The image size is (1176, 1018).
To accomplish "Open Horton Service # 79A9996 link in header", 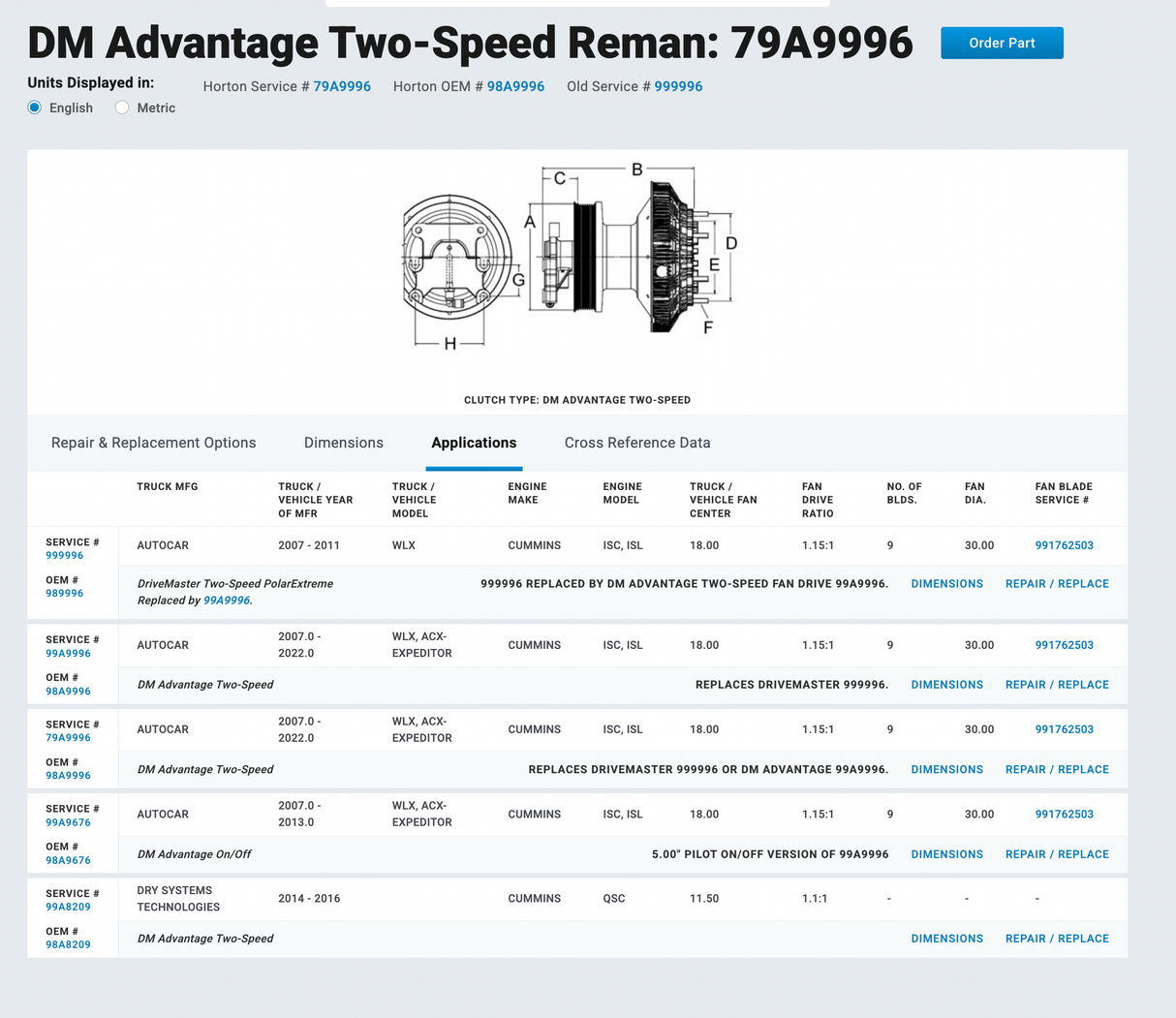I will click(x=342, y=86).
